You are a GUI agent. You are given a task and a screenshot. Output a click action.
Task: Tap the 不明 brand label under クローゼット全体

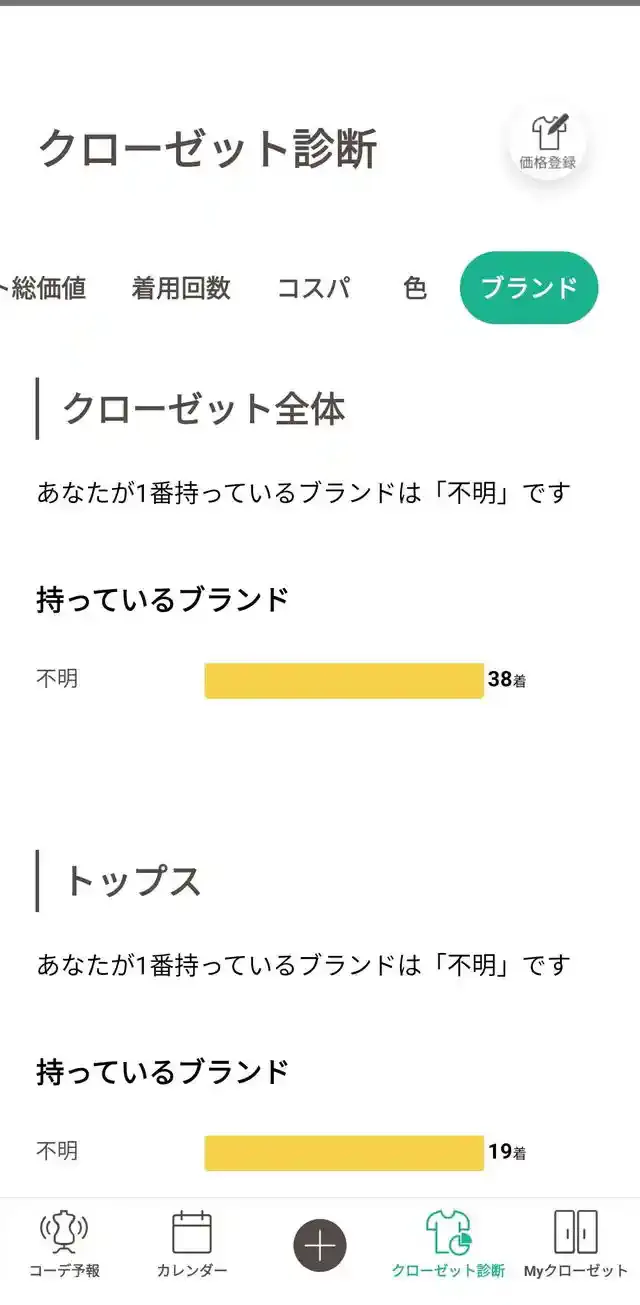click(x=58, y=678)
